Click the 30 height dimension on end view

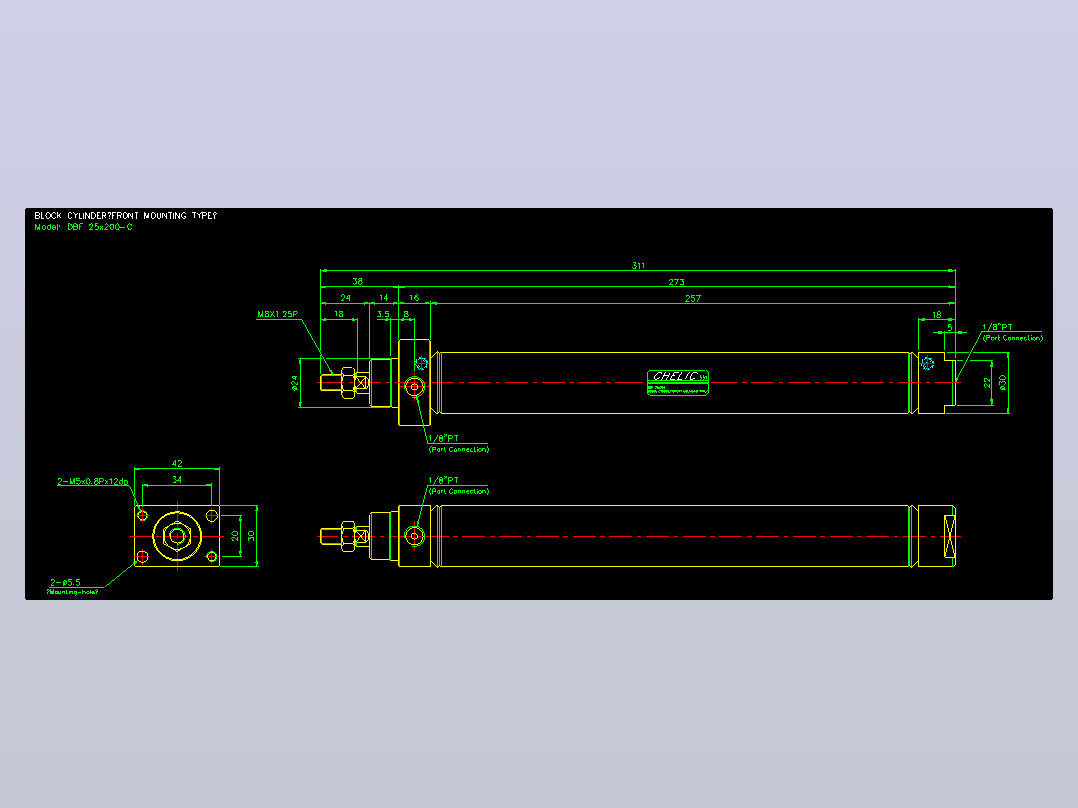[251, 536]
